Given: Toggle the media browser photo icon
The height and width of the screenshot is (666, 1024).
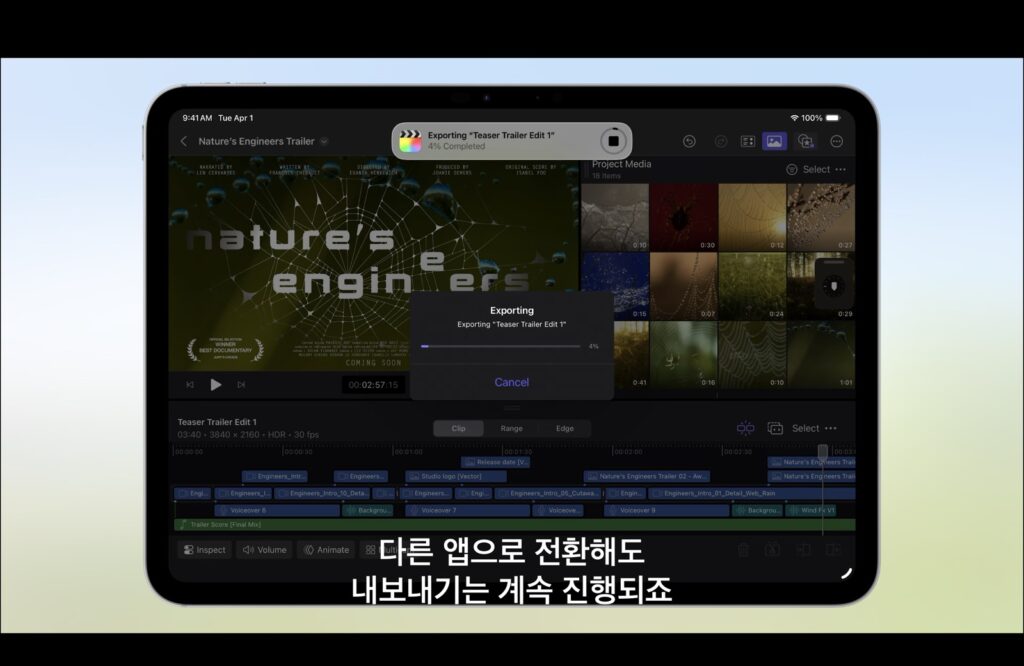Looking at the screenshot, I should (x=775, y=141).
